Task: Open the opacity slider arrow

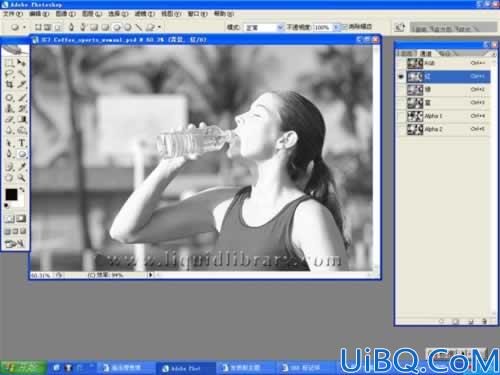Action: tap(336, 28)
